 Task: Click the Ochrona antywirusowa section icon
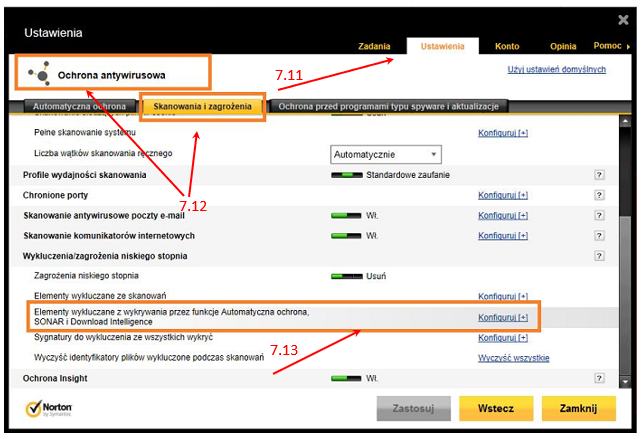tap(39, 74)
